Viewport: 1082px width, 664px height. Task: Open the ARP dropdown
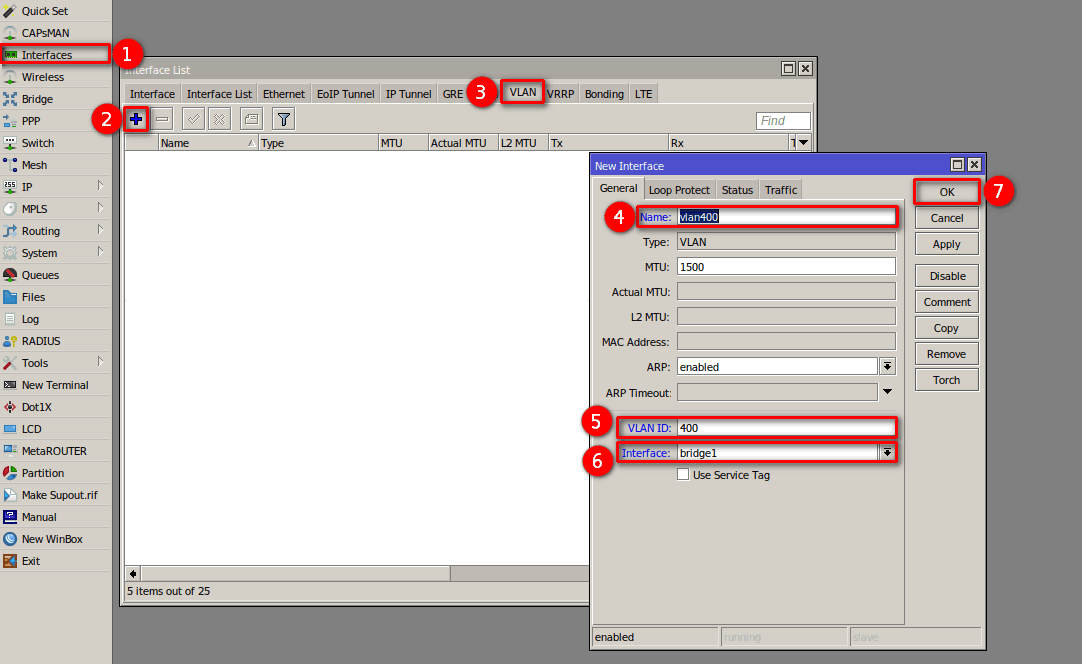click(x=886, y=367)
